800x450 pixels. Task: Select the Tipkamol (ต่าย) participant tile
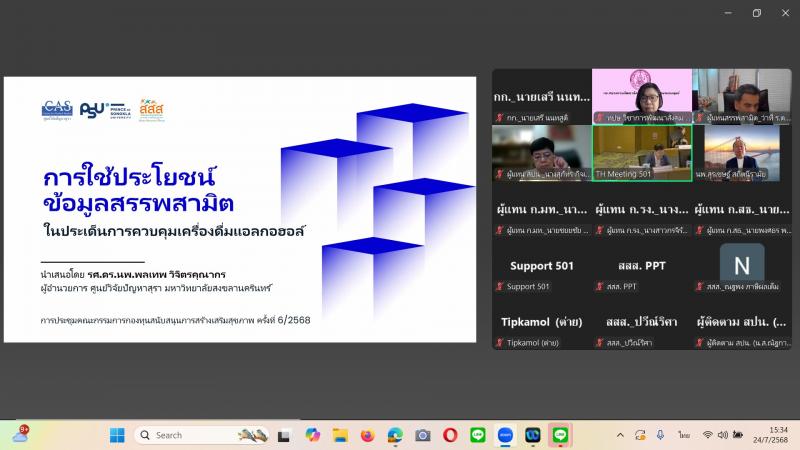(x=541, y=322)
